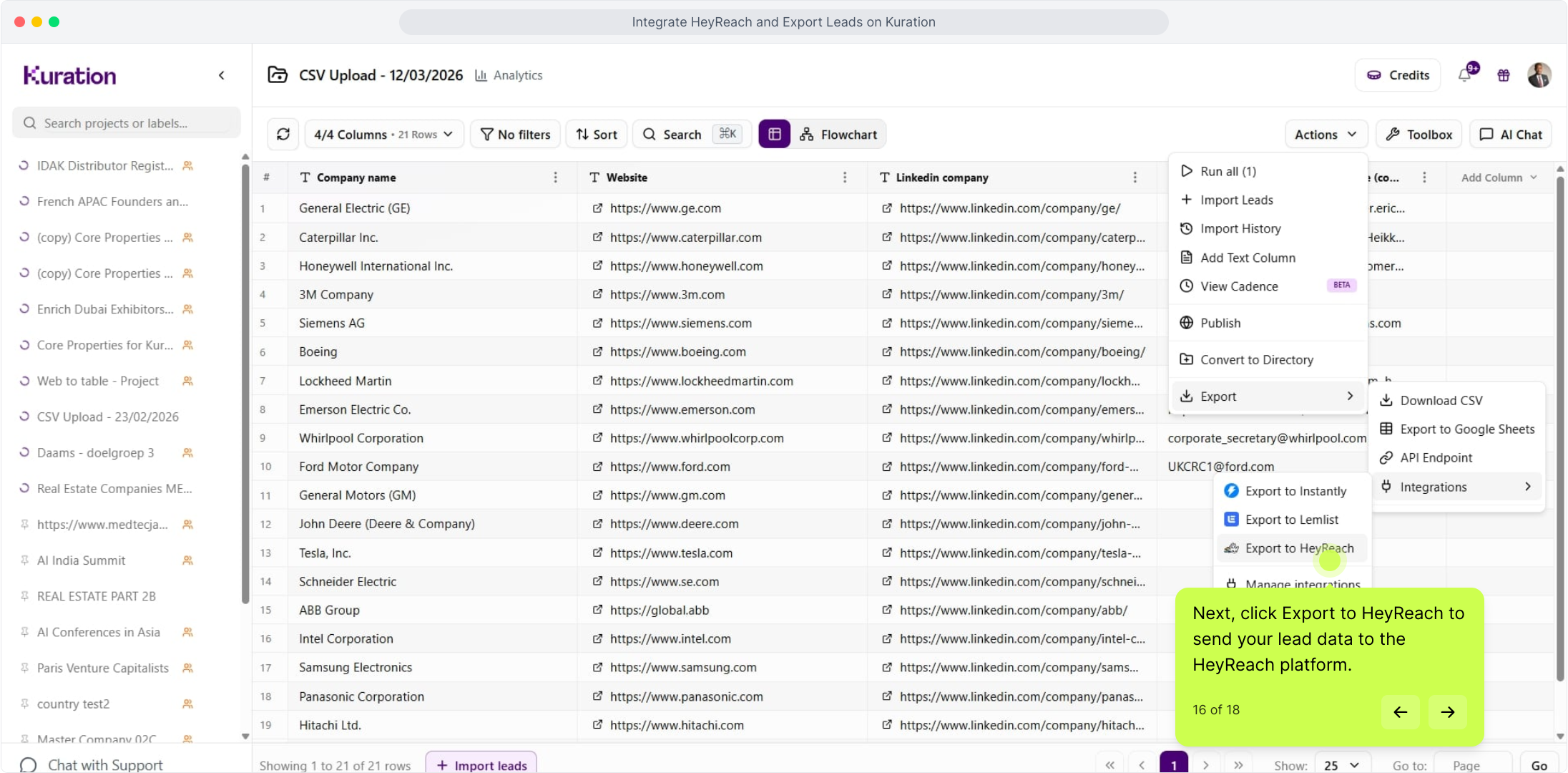
Task: Open the Toolbox button
Action: point(1419,134)
